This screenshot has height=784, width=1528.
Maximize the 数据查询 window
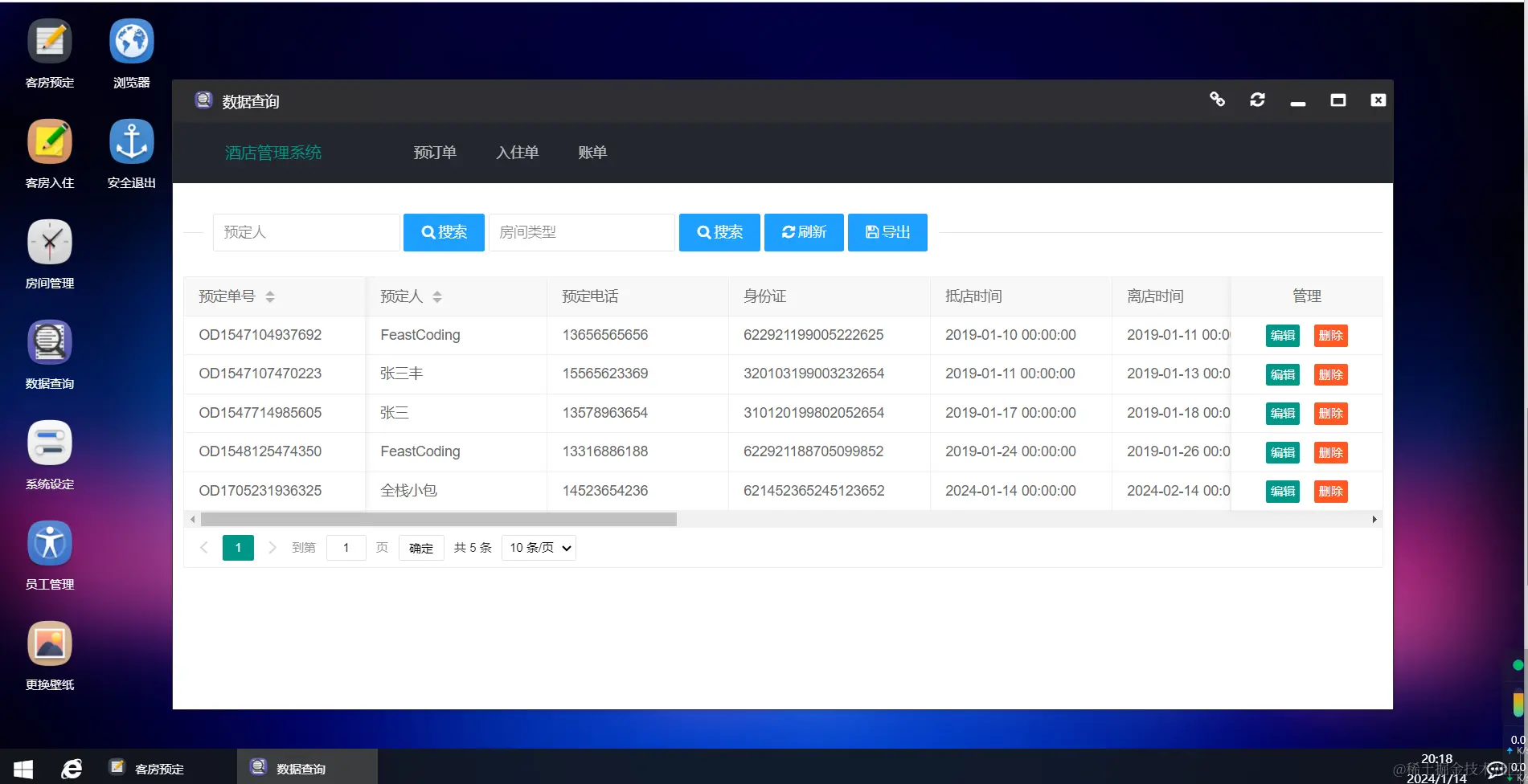coord(1338,100)
